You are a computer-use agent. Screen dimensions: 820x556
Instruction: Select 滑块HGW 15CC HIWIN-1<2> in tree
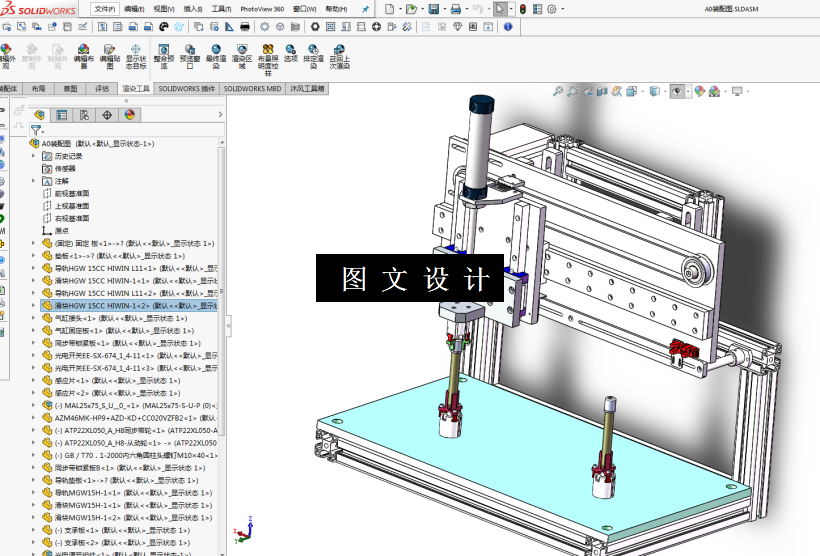129,305
